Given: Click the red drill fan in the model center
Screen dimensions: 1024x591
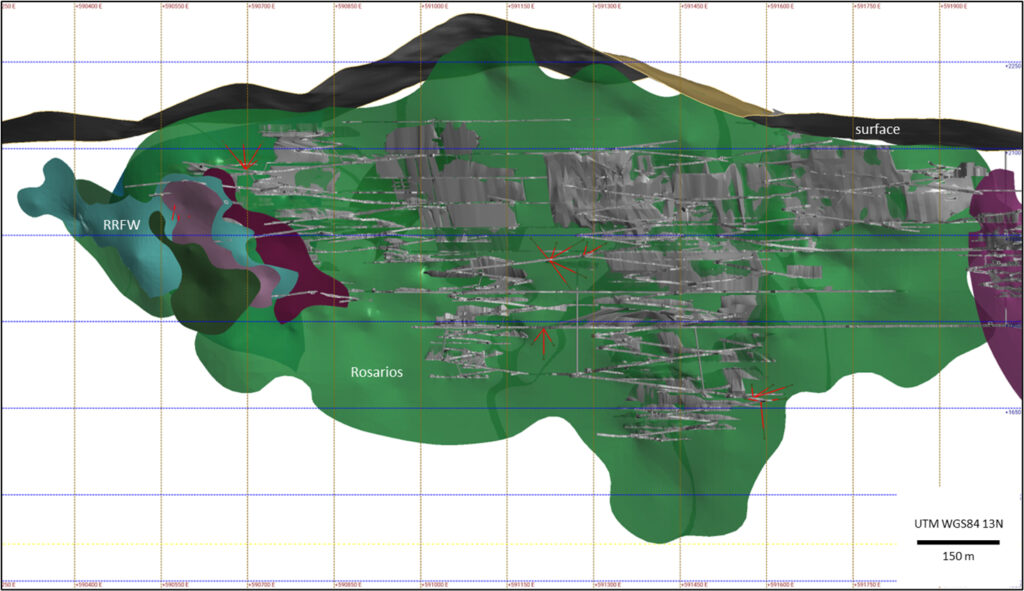Looking at the screenshot, I should tap(556, 257).
